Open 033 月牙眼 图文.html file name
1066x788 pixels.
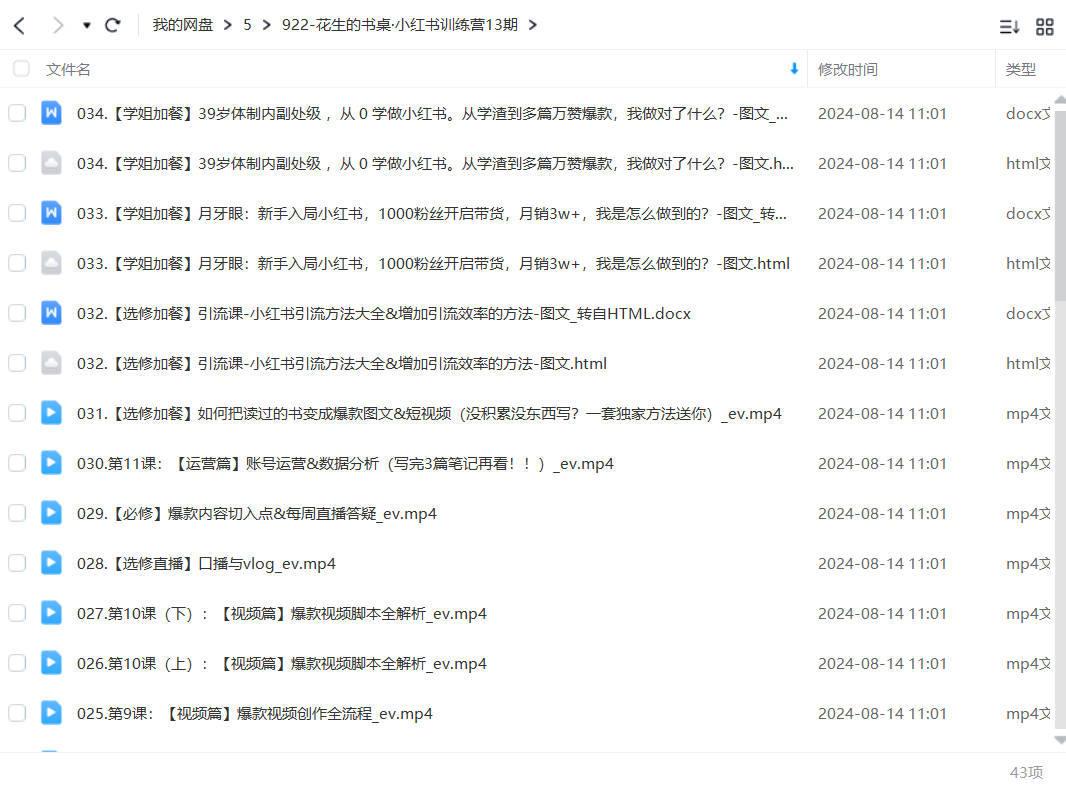433,264
